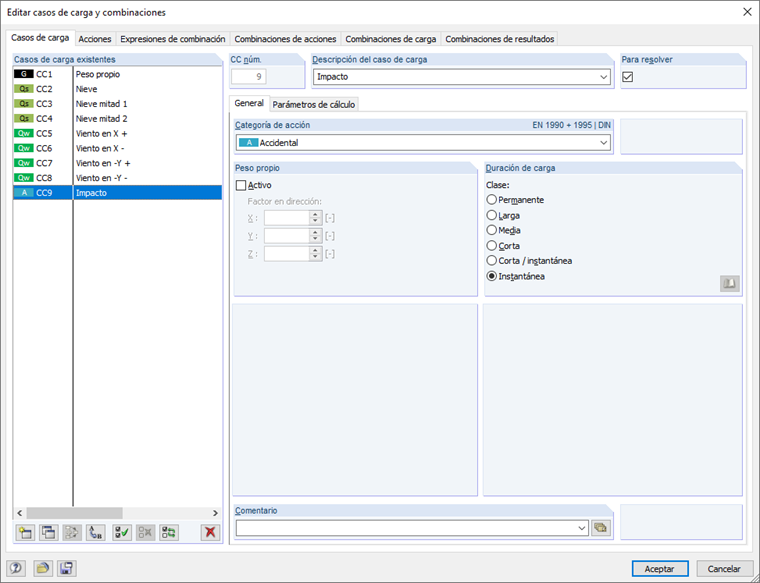Expand the Comentario dropdown
The height and width of the screenshot is (583, 760).
pos(582,528)
